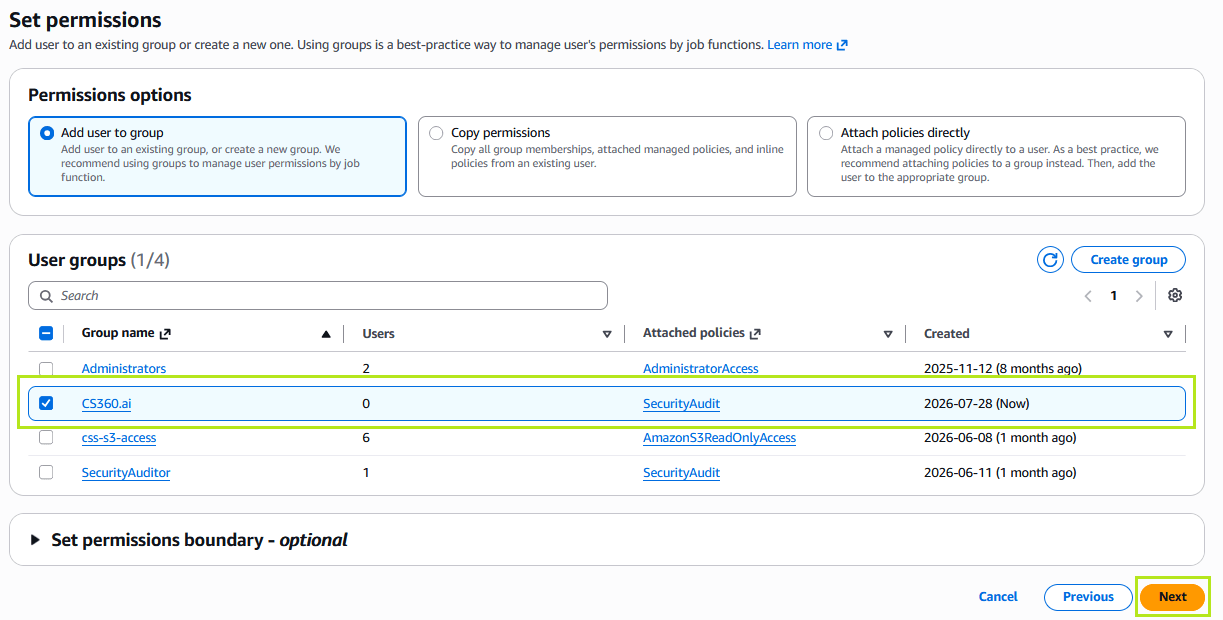
Task: Click created date 2025-11-12 (8 months ago)
Action: pos(1002,369)
